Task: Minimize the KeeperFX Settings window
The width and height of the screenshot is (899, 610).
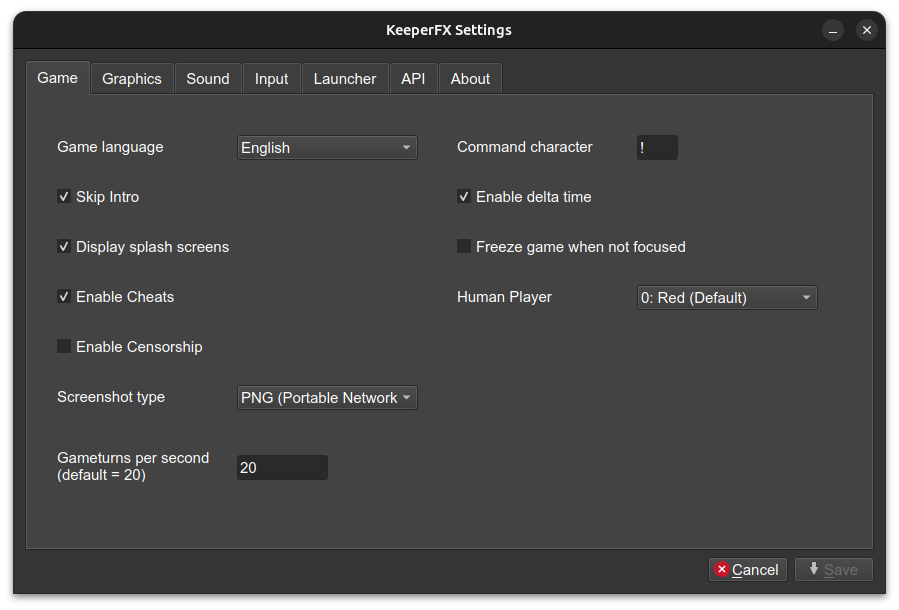Action: point(833,30)
